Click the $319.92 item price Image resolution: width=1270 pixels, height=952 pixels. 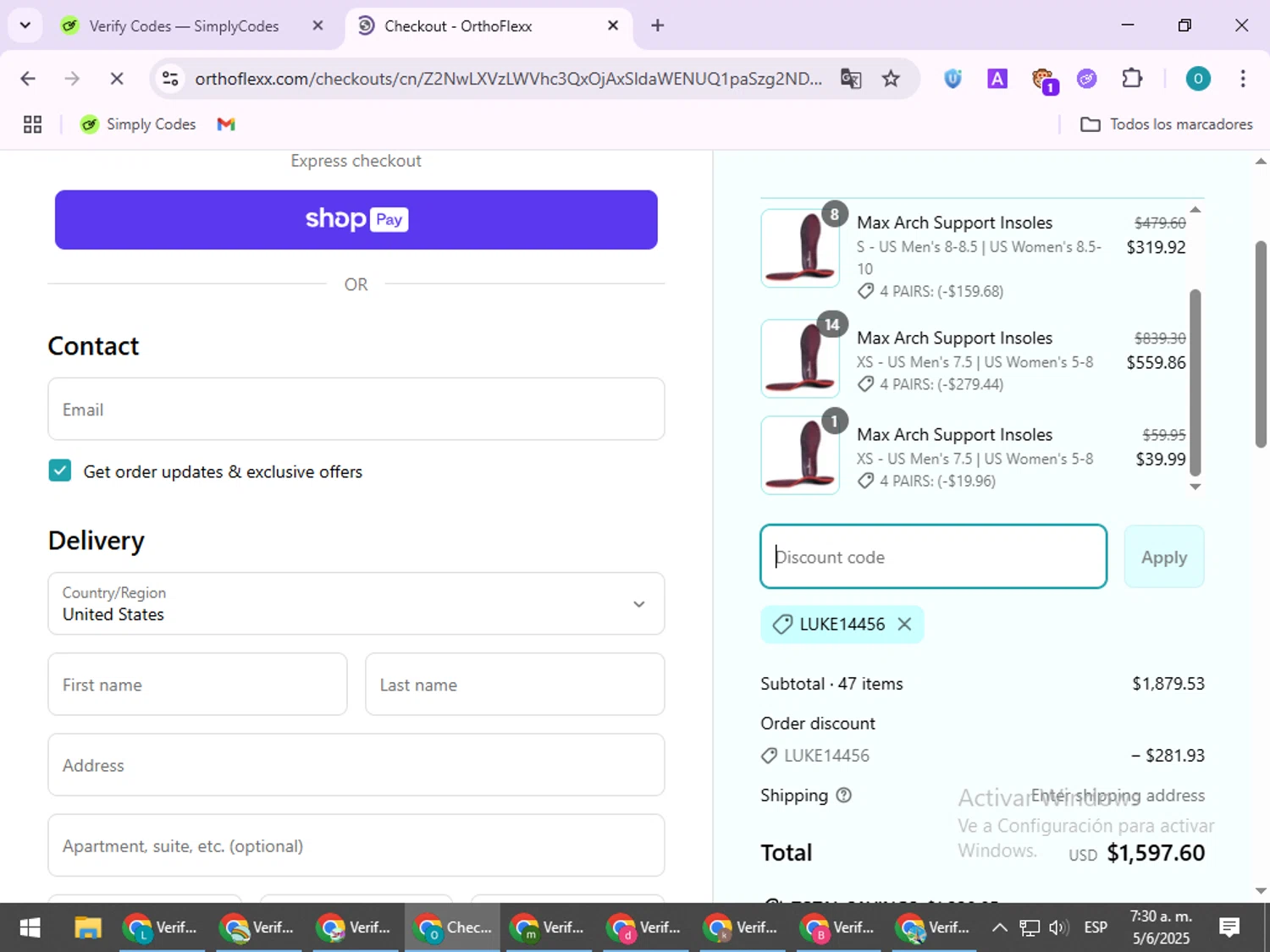tap(1156, 247)
